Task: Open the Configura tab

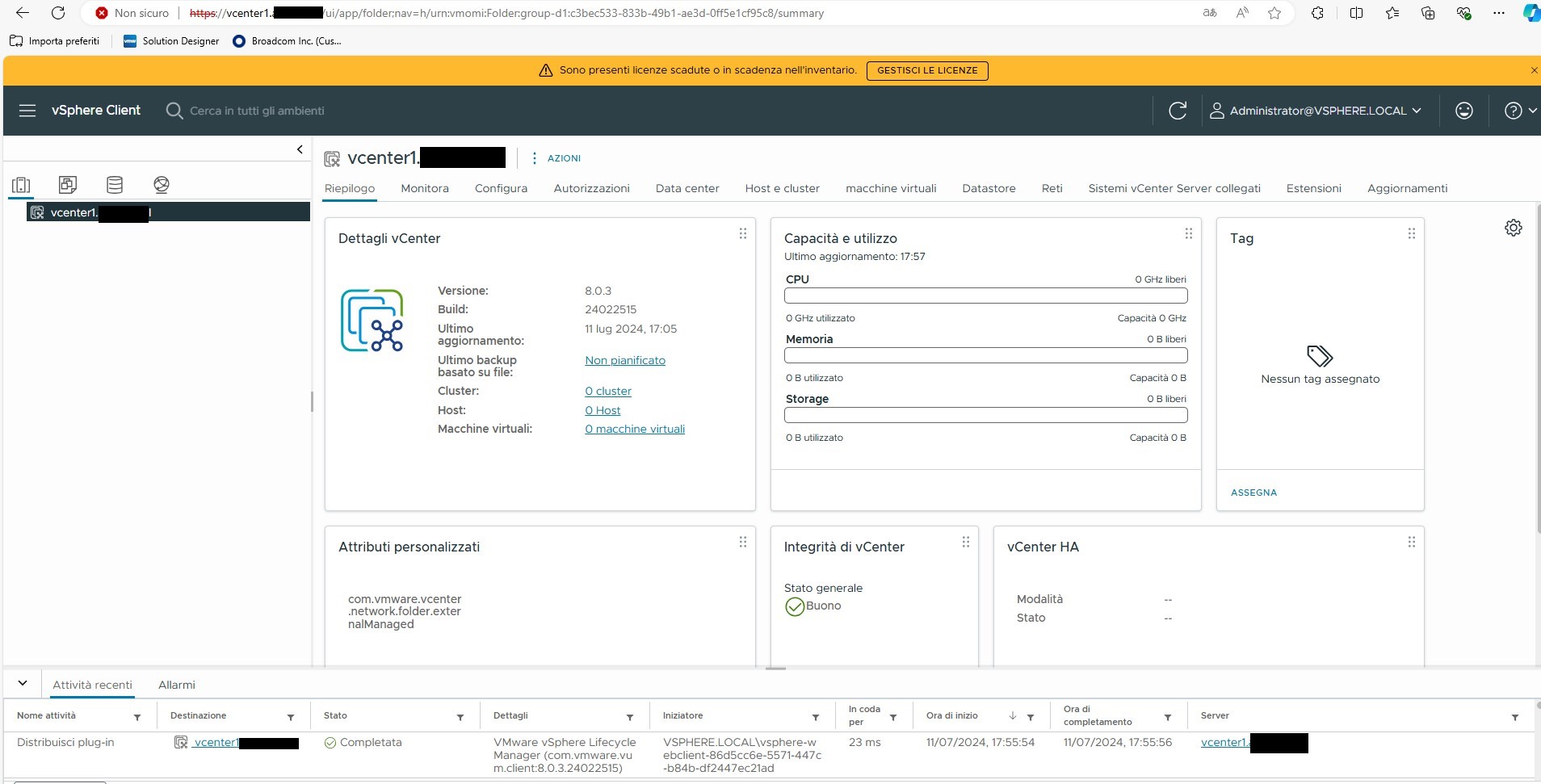Action: 501,188
